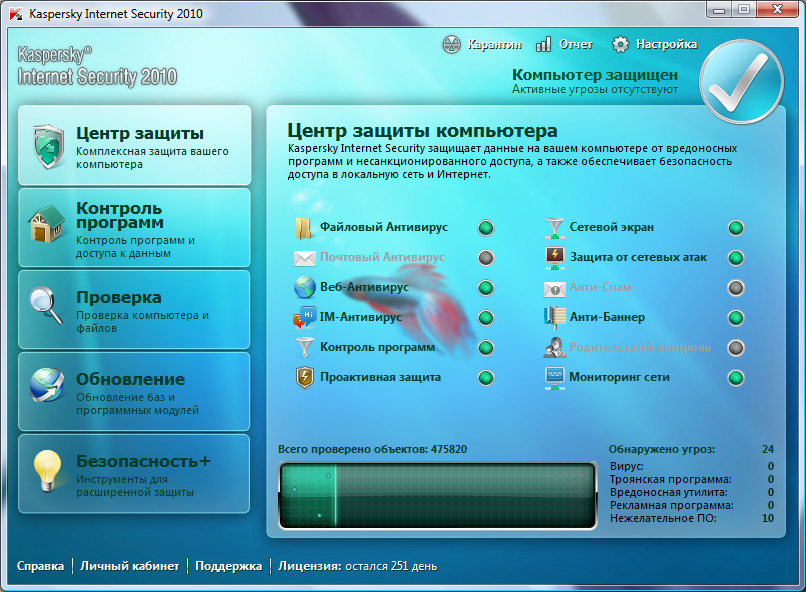Click Анти-Баннер label
This screenshot has width=806, height=592.
pos(607,317)
